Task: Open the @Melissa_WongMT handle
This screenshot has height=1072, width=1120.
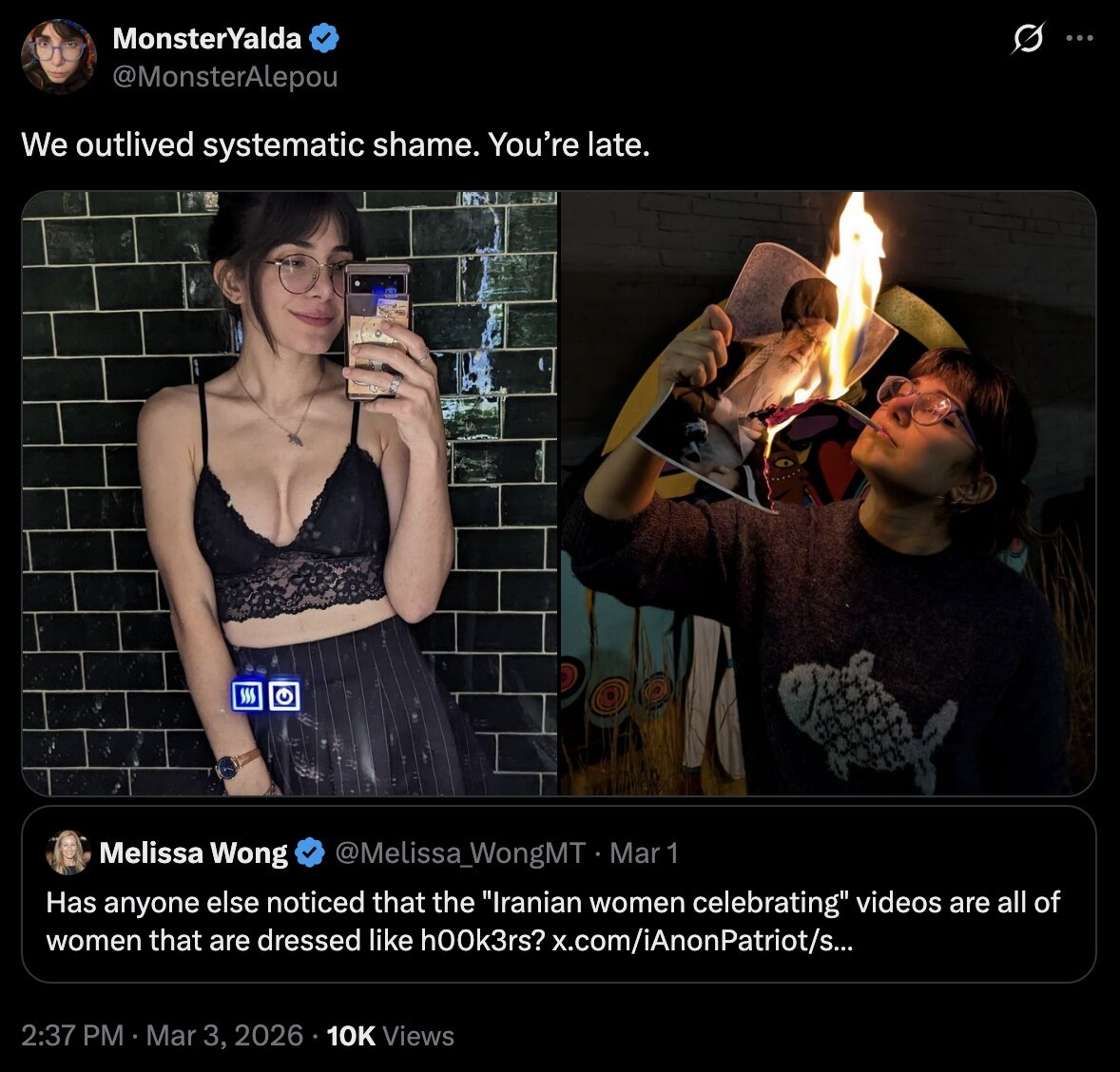Action: (x=460, y=852)
